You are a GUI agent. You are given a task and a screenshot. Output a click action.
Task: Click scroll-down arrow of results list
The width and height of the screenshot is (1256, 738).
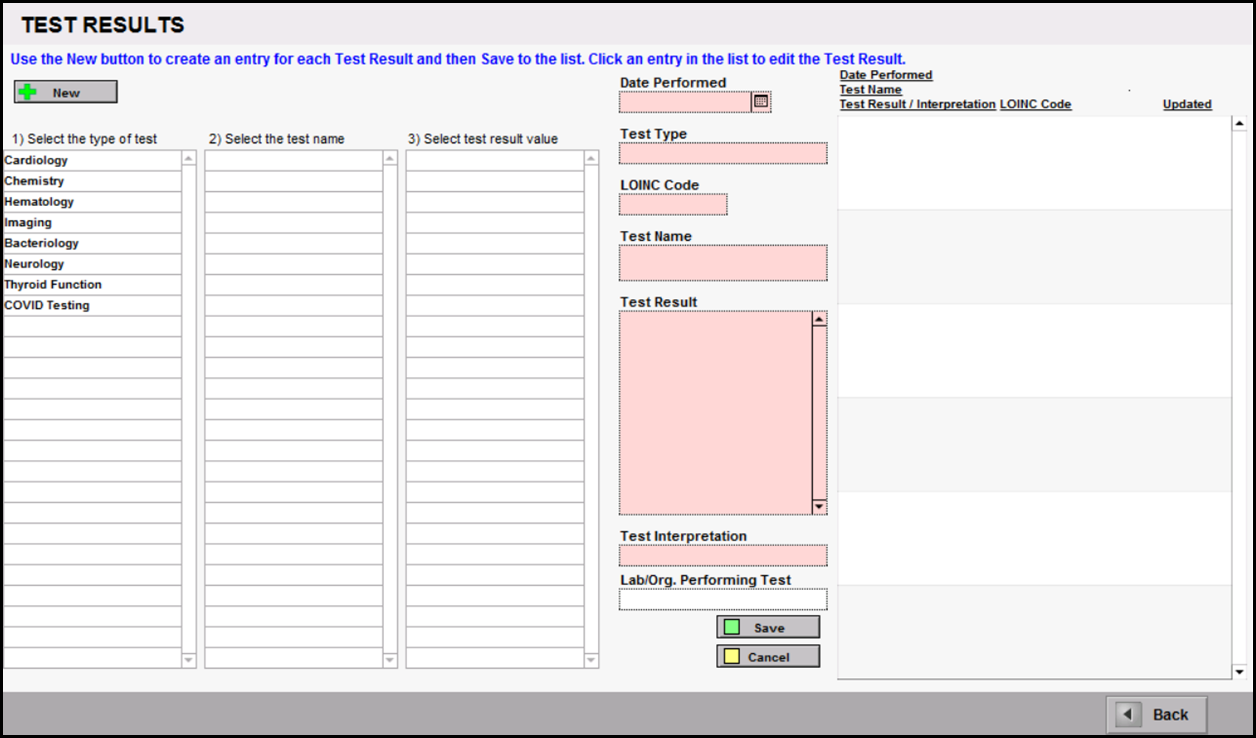(1240, 671)
